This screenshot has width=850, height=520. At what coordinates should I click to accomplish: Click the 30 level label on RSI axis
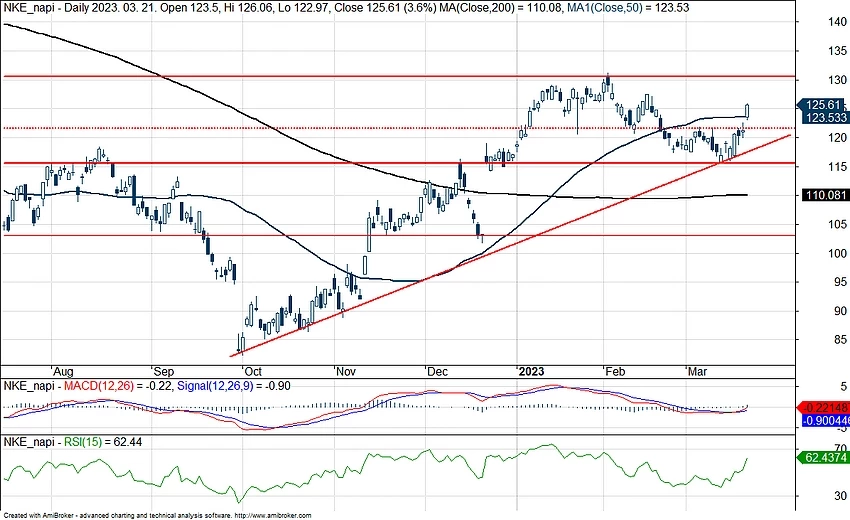click(x=840, y=496)
